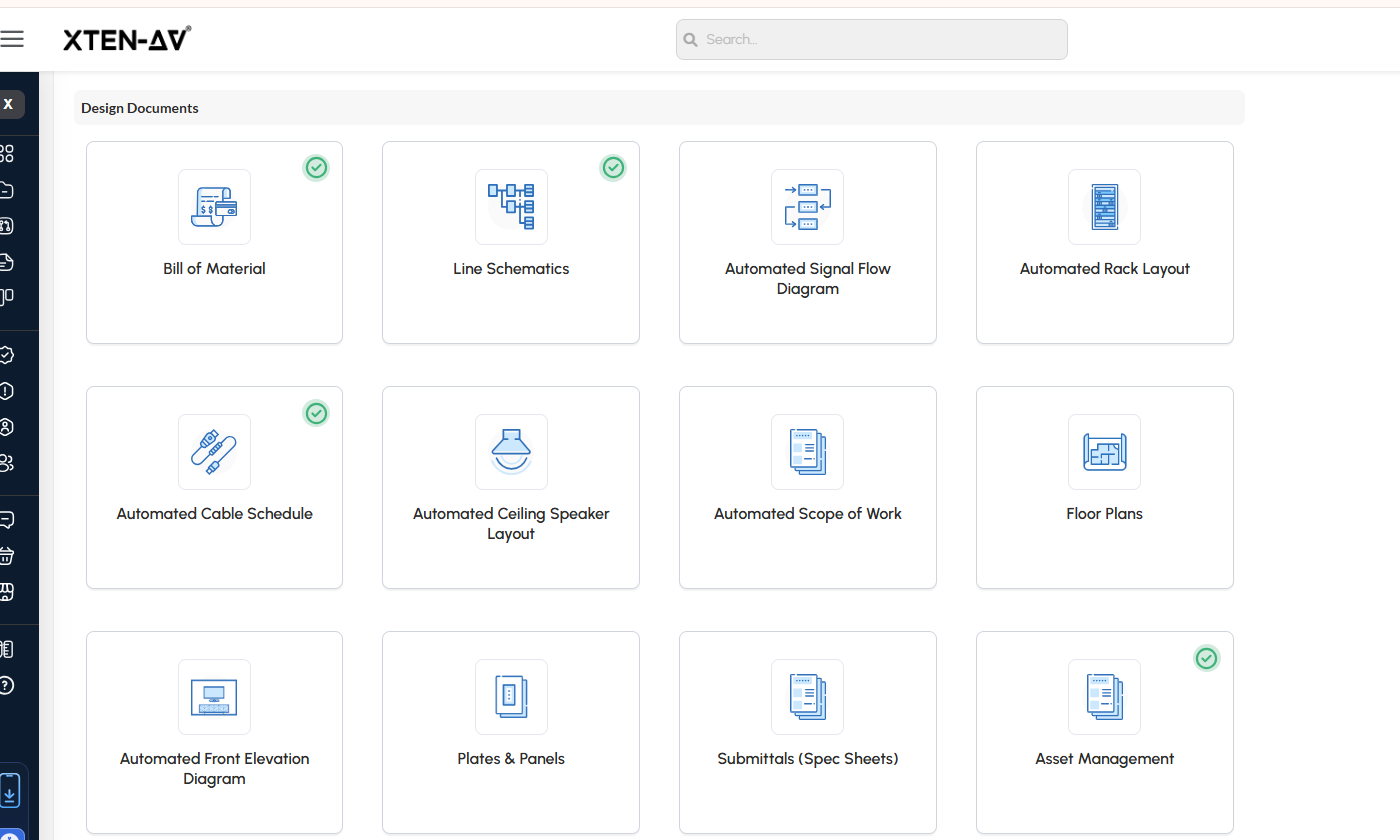1400x840 pixels.
Task: Click the Automated Front Elevation Diagram icon
Action: point(214,697)
